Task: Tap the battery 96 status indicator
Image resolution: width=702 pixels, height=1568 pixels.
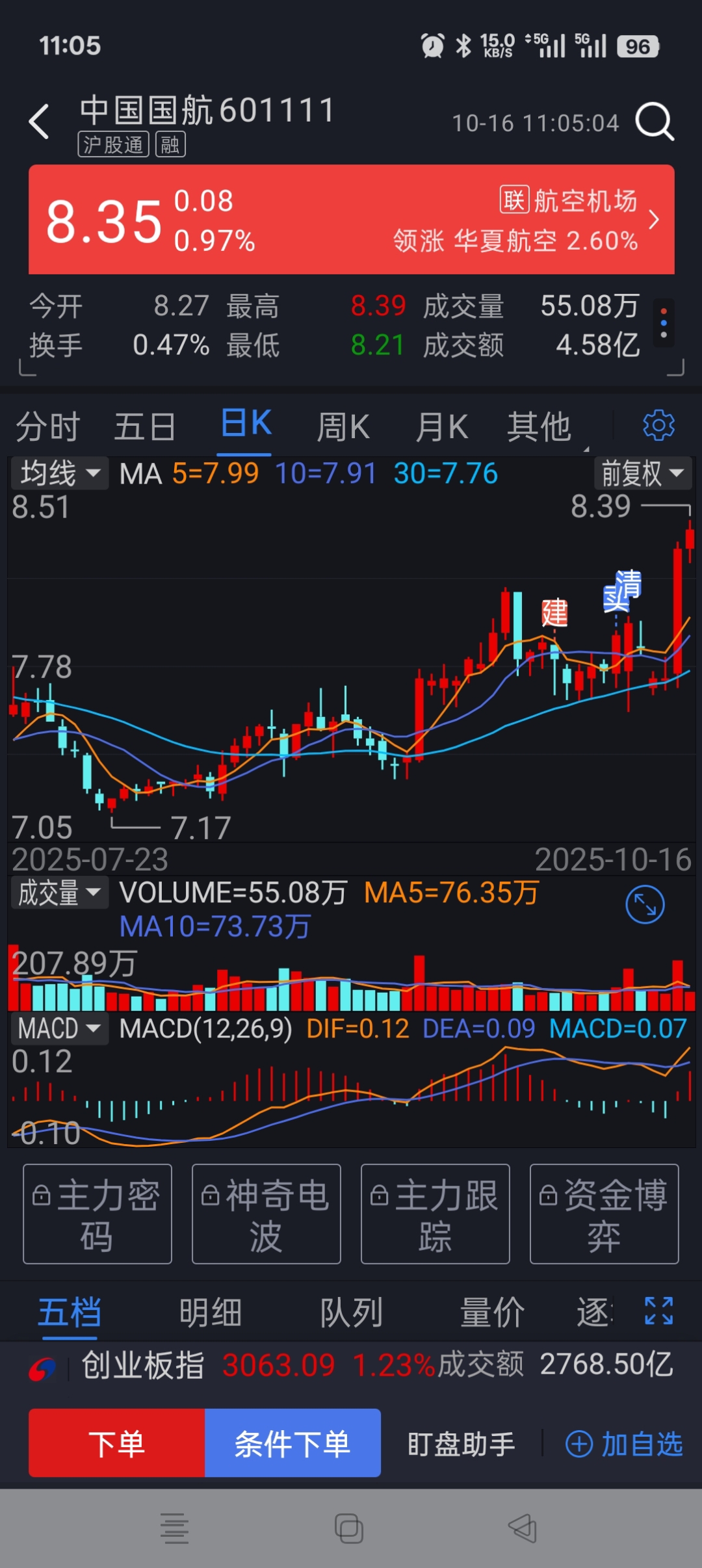Action: (x=638, y=46)
